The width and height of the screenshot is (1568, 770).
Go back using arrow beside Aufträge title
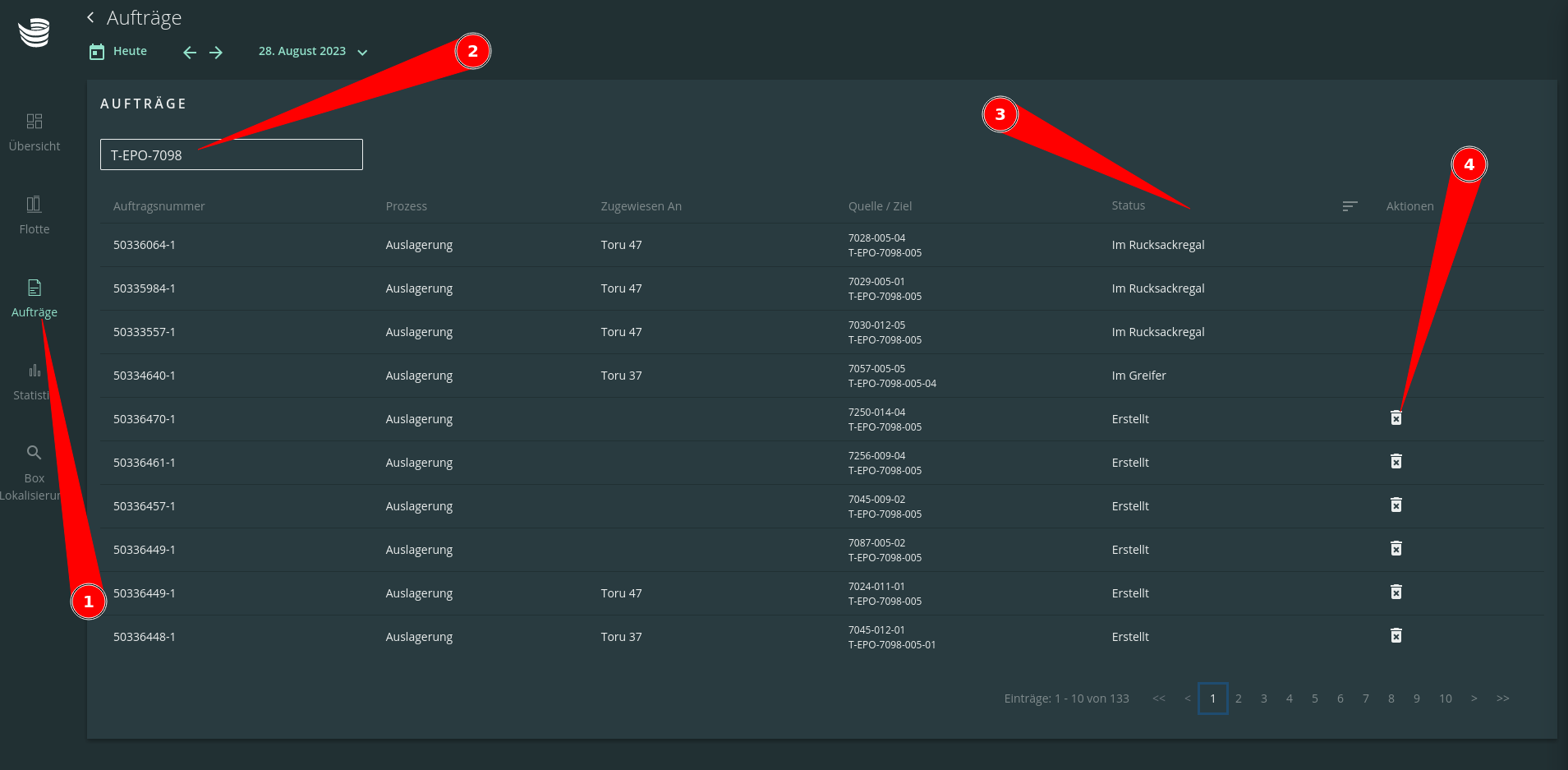(90, 17)
